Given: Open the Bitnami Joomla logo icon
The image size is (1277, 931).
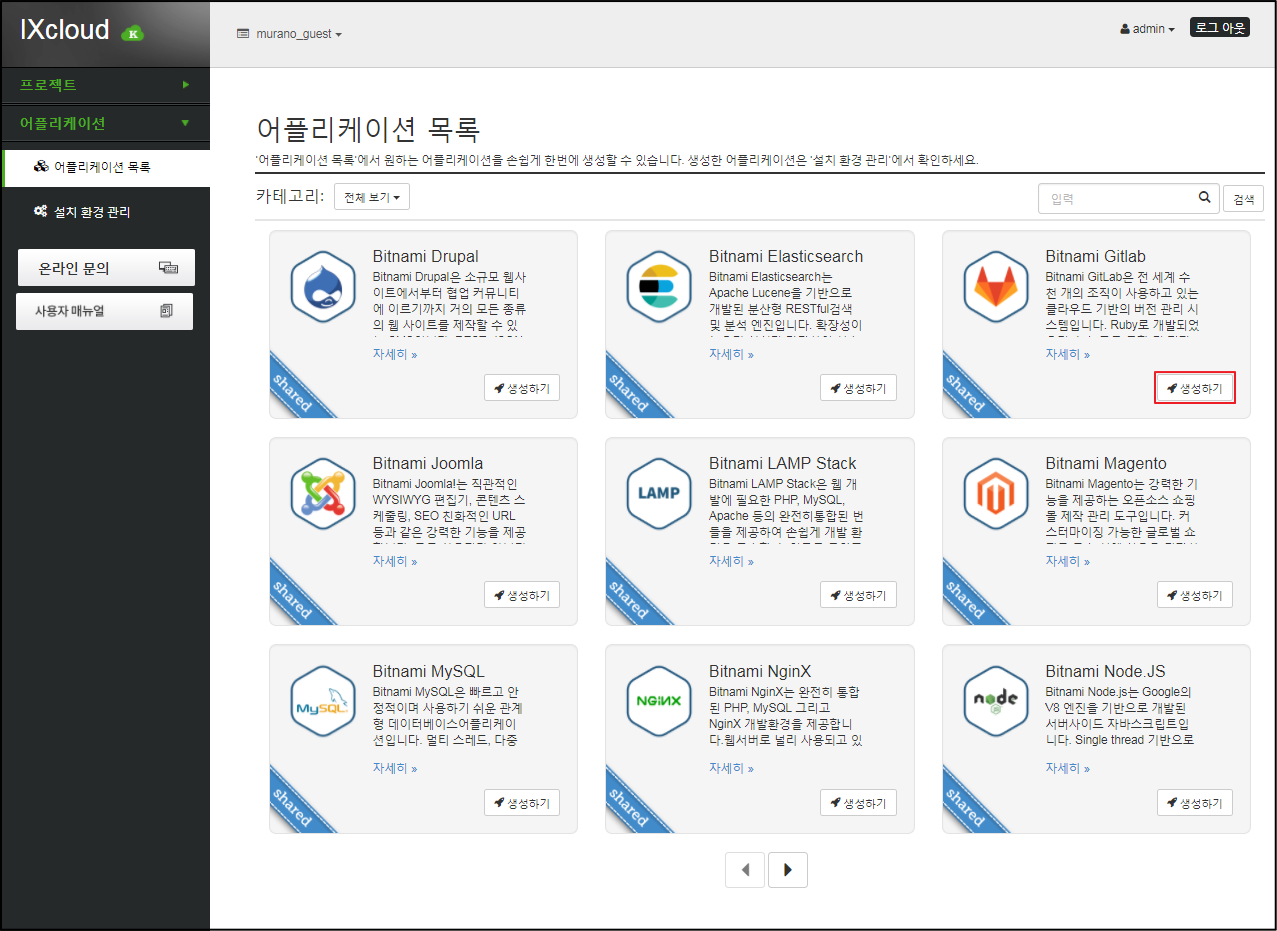Looking at the screenshot, I should 323,494.
